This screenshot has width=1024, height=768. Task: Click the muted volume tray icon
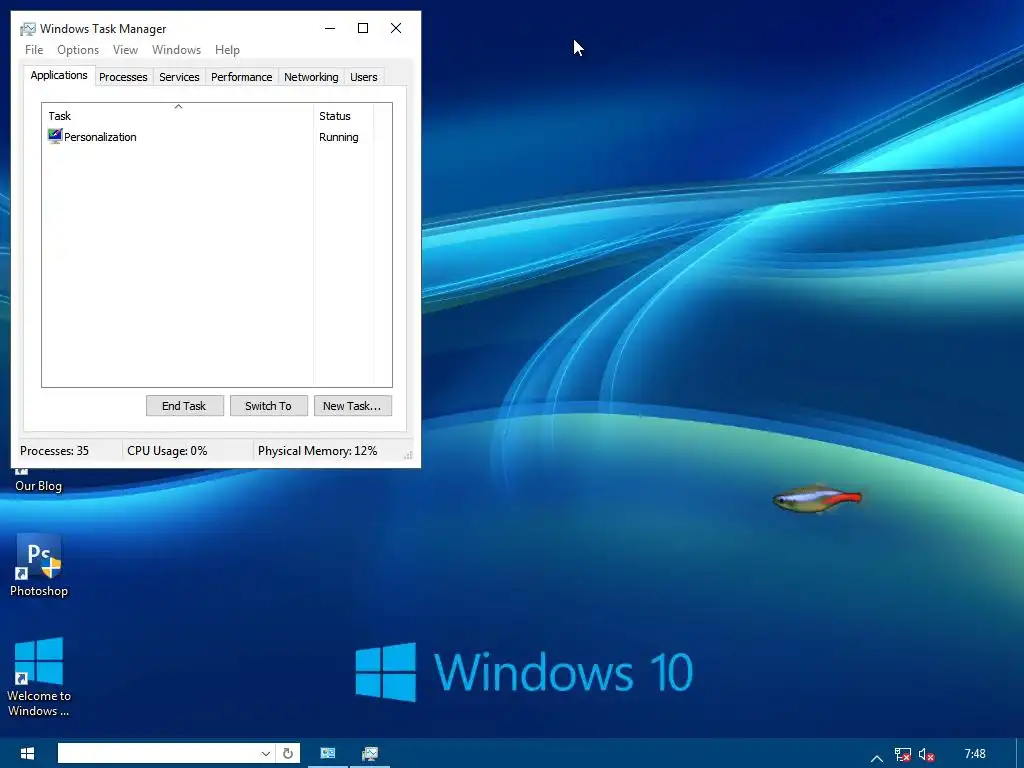click(x=926, y=754)
